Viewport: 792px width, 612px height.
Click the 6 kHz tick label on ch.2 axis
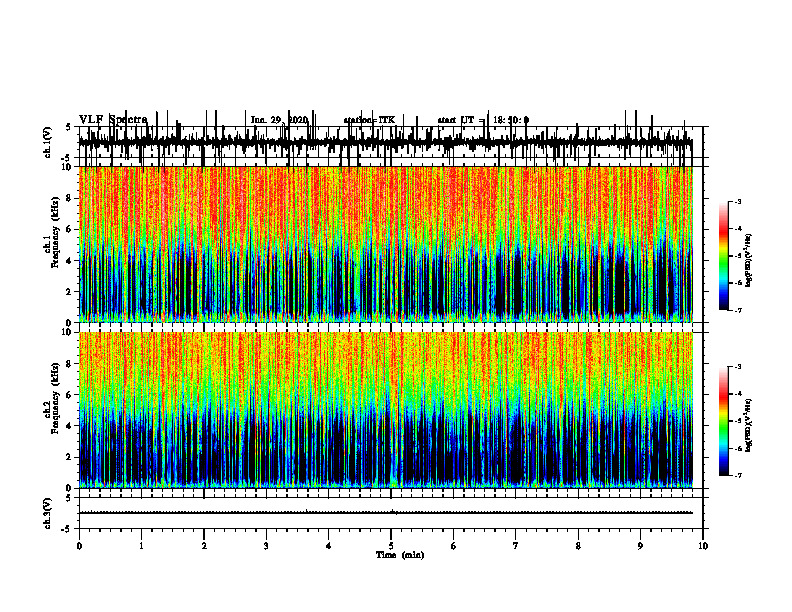click(70, 395)
